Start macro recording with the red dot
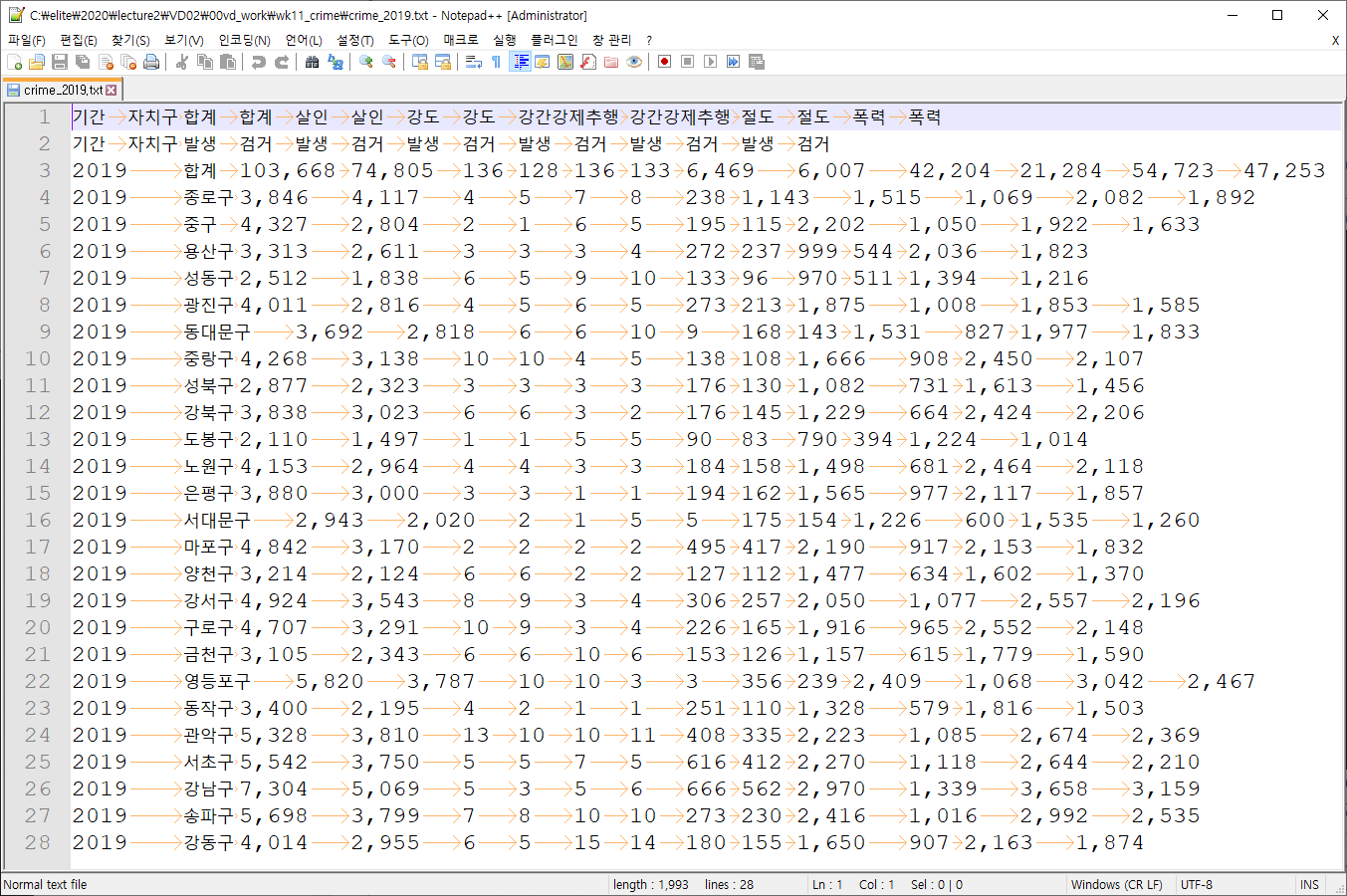The height and width of the screenshot is (896, 1347). pyautogui.click(x=664, y=62)
